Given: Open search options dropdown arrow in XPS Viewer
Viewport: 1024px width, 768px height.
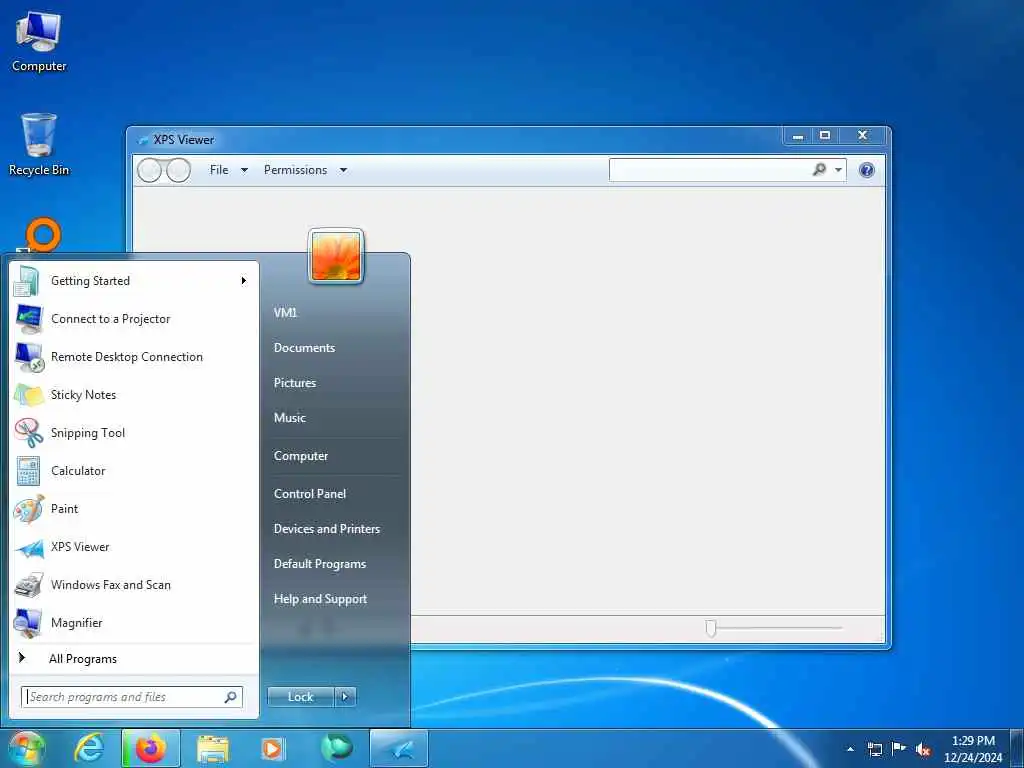Looking at the screenshot, I should pyautogui.click(x=838, y=170).
